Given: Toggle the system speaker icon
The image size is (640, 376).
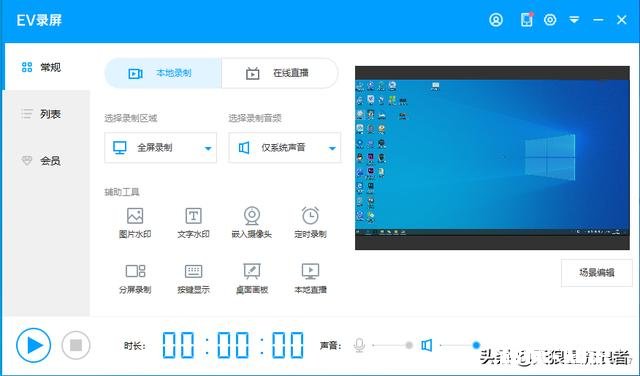Looking at the screenshot, I should (427, 345).
